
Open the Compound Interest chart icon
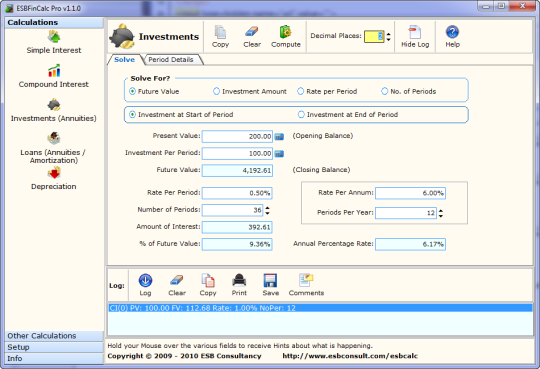pos(54,71)
